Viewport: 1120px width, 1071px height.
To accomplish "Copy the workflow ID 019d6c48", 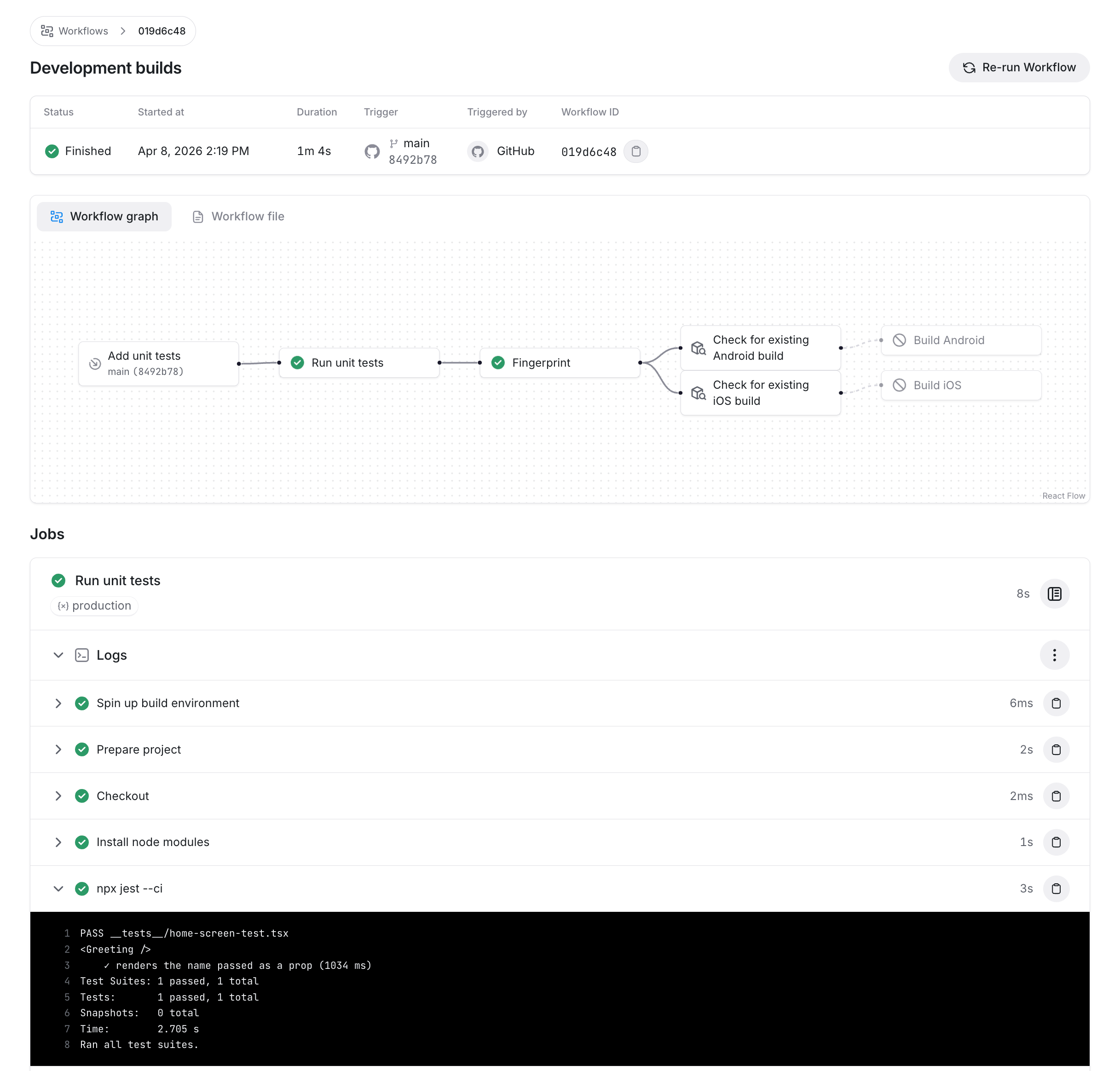I will 635,151.
